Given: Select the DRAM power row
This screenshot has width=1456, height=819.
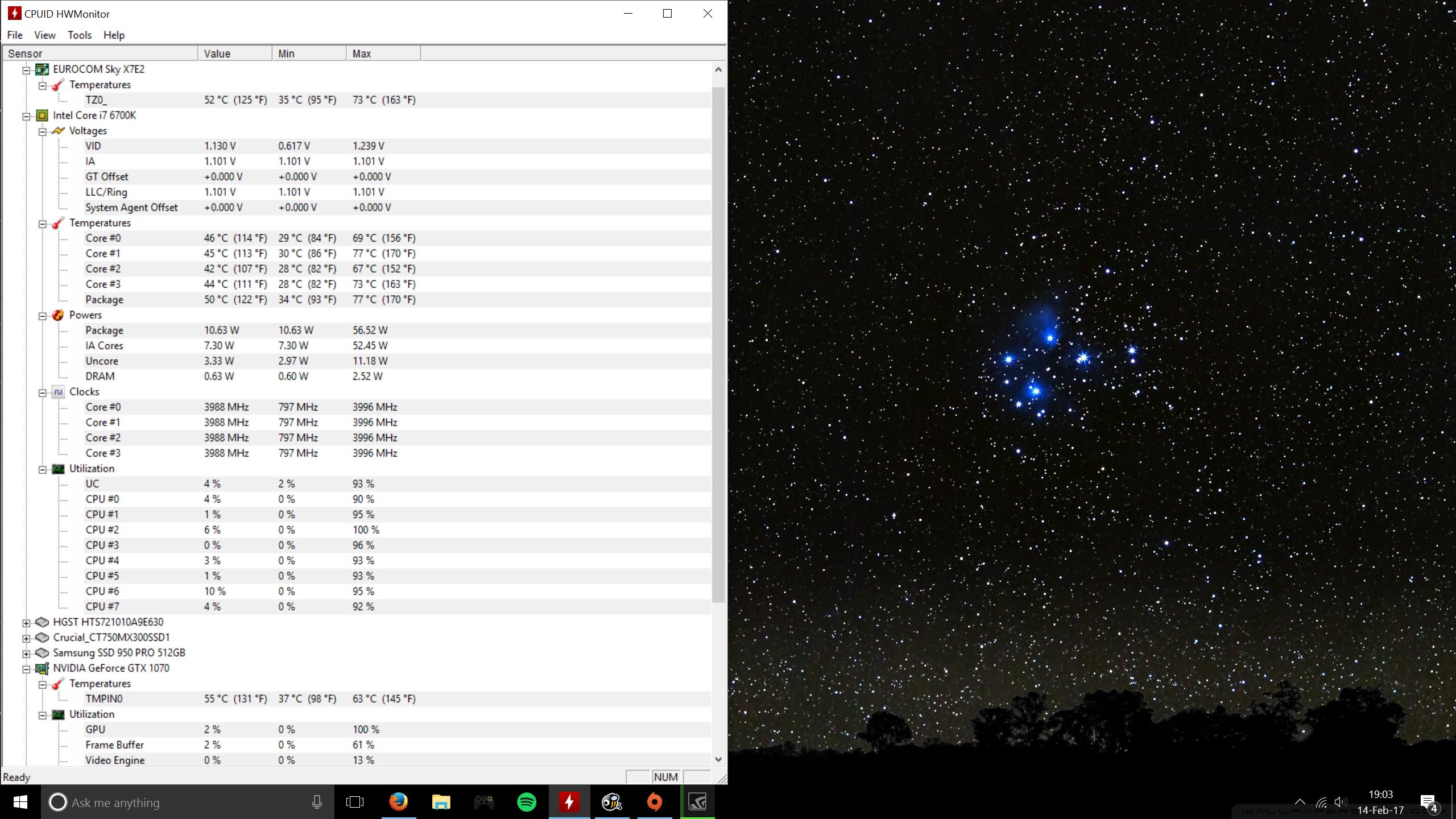Looking at the screenshot, I should tap(397, 377).
